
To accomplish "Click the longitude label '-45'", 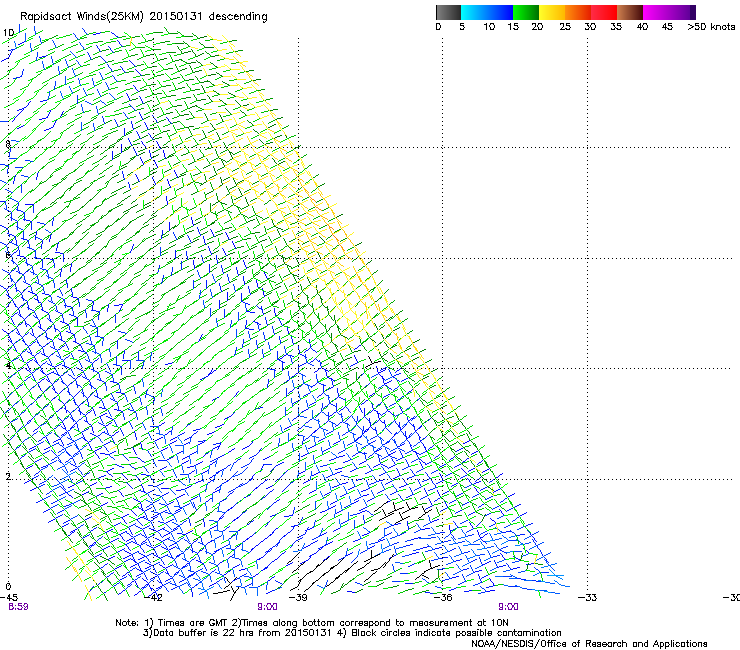I will 9,598.
